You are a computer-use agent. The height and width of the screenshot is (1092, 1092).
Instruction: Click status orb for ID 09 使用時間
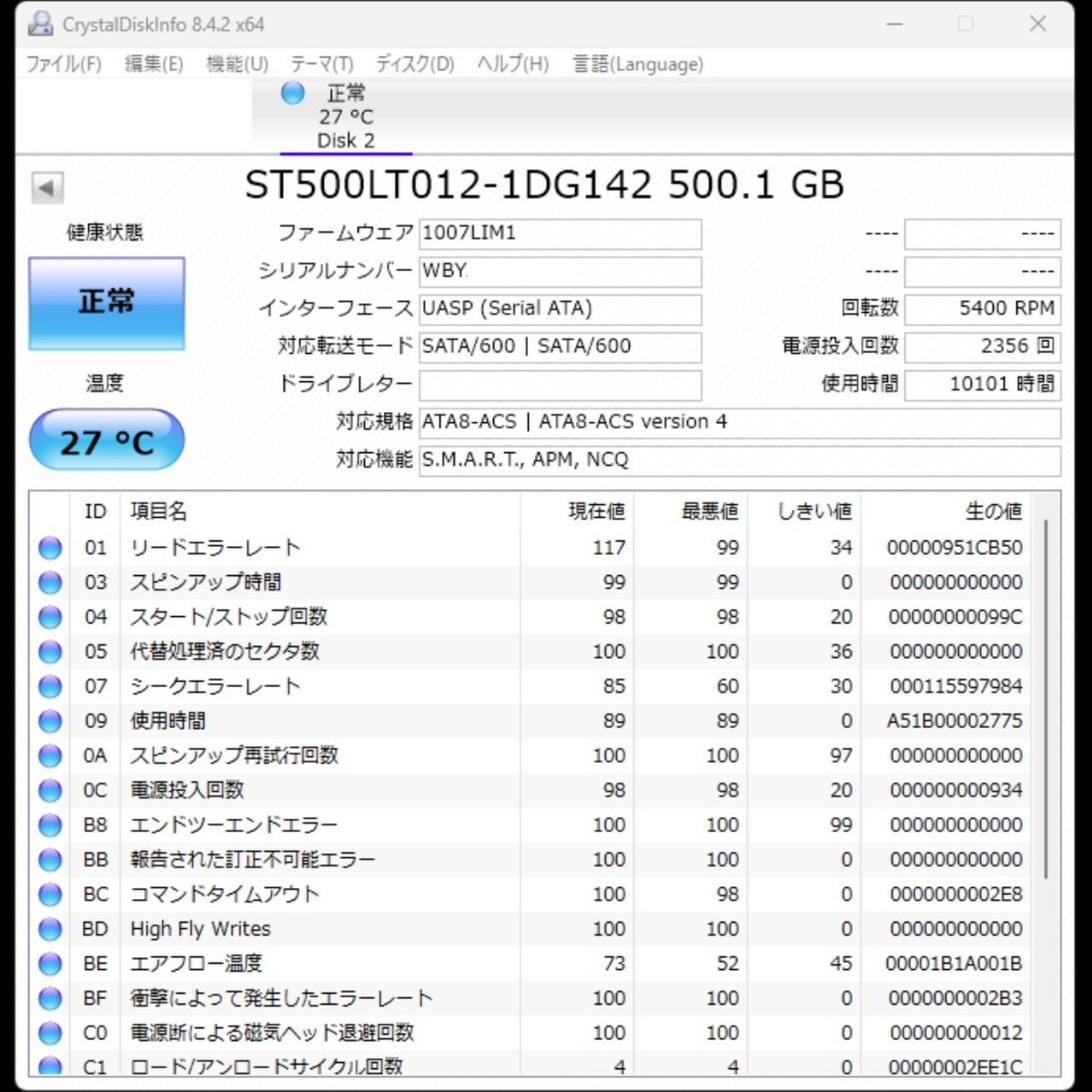pos(50,721)
